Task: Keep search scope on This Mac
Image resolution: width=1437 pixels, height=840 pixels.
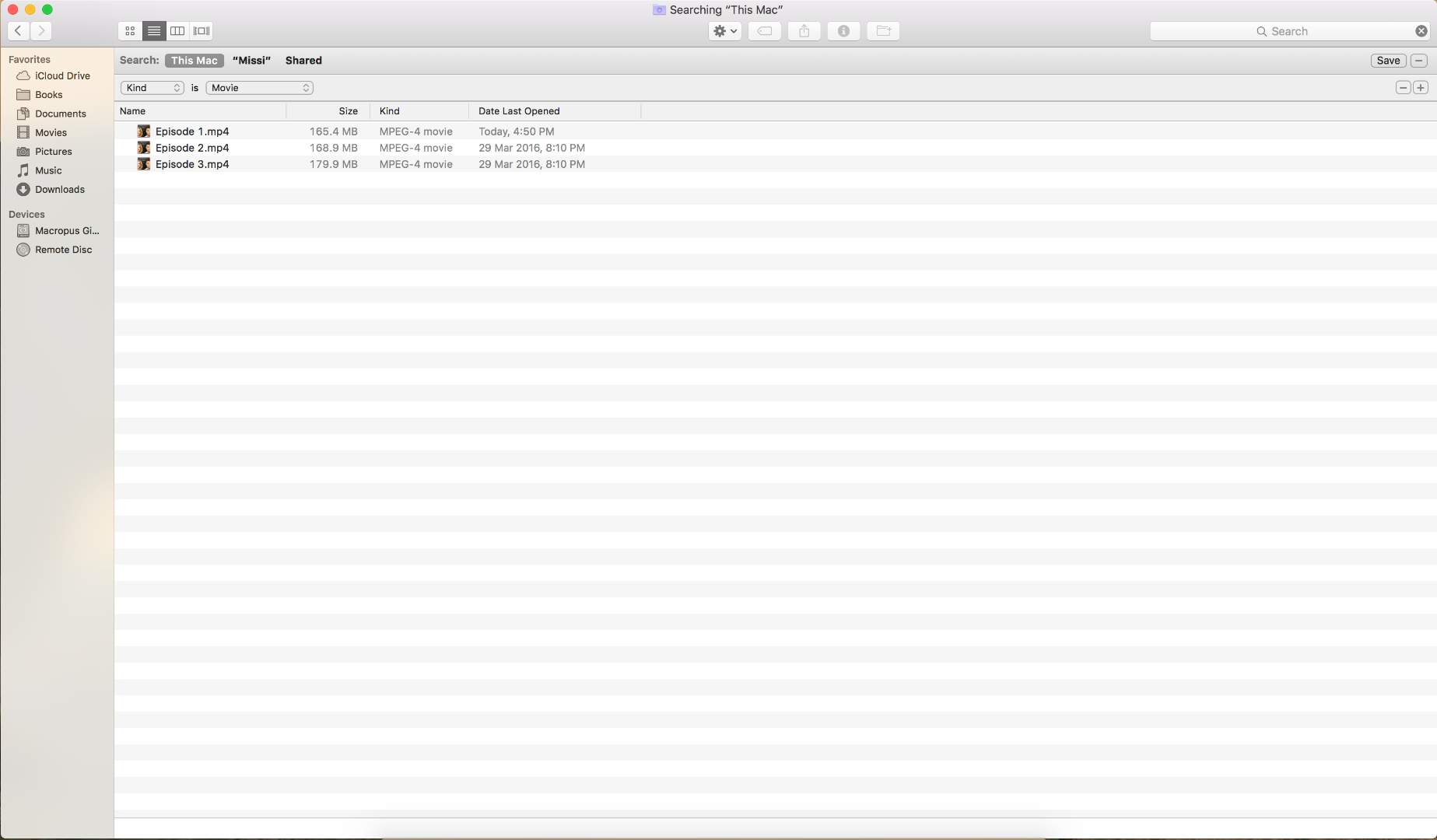Action: (194, 61)
